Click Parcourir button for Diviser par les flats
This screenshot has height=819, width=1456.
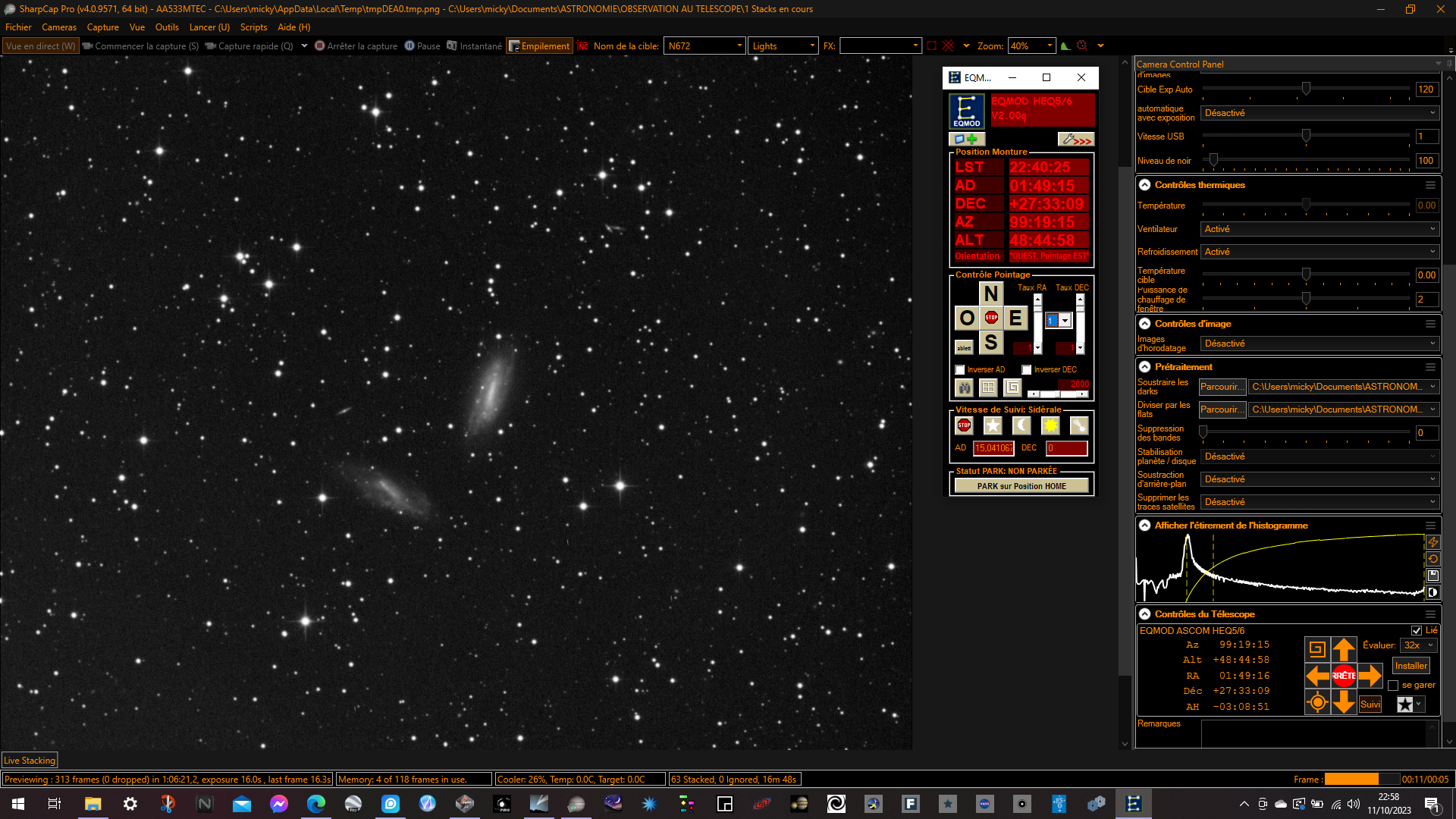(1222, 409)
